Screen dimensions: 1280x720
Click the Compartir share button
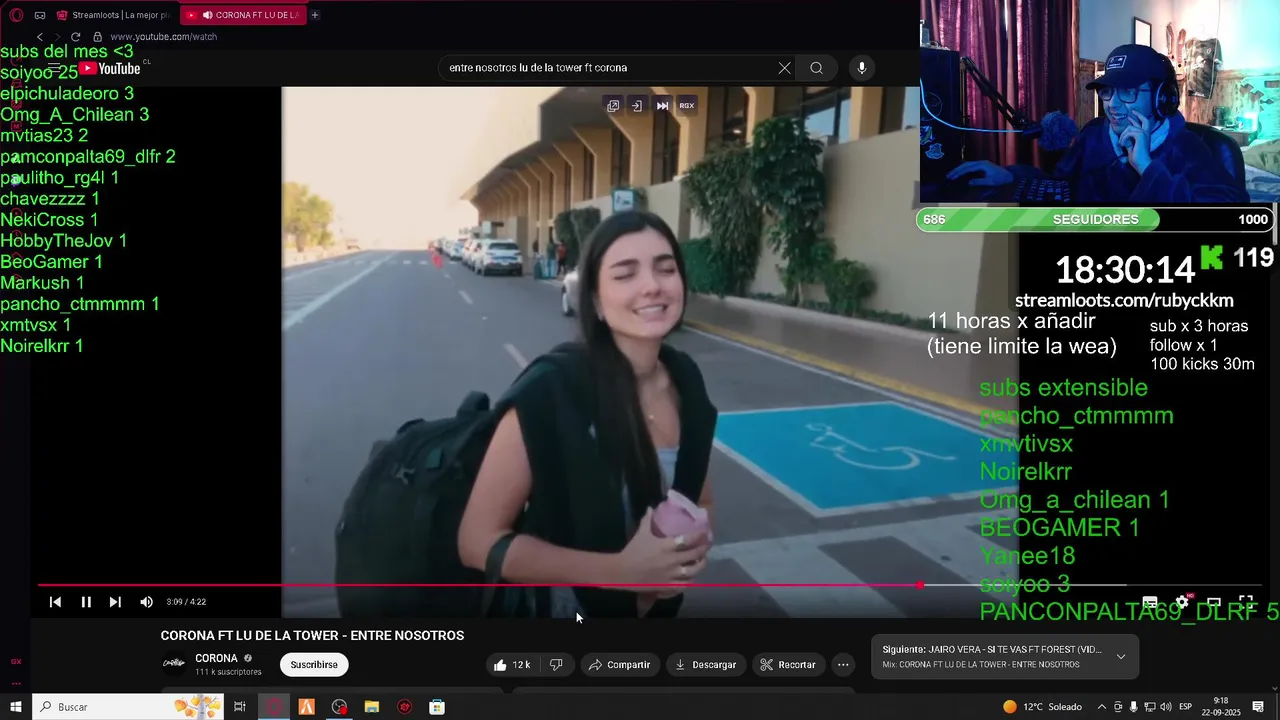pyautogui.click(x=619, y=665)
